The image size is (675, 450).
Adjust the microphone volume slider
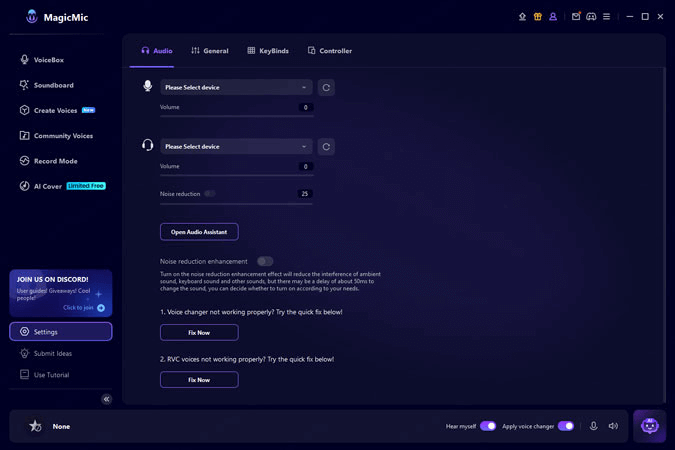coord(236,116)
